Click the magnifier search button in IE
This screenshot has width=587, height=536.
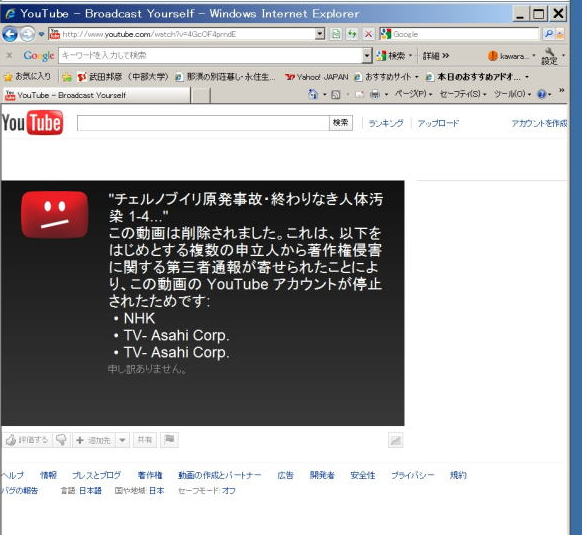tap(548, 34)
